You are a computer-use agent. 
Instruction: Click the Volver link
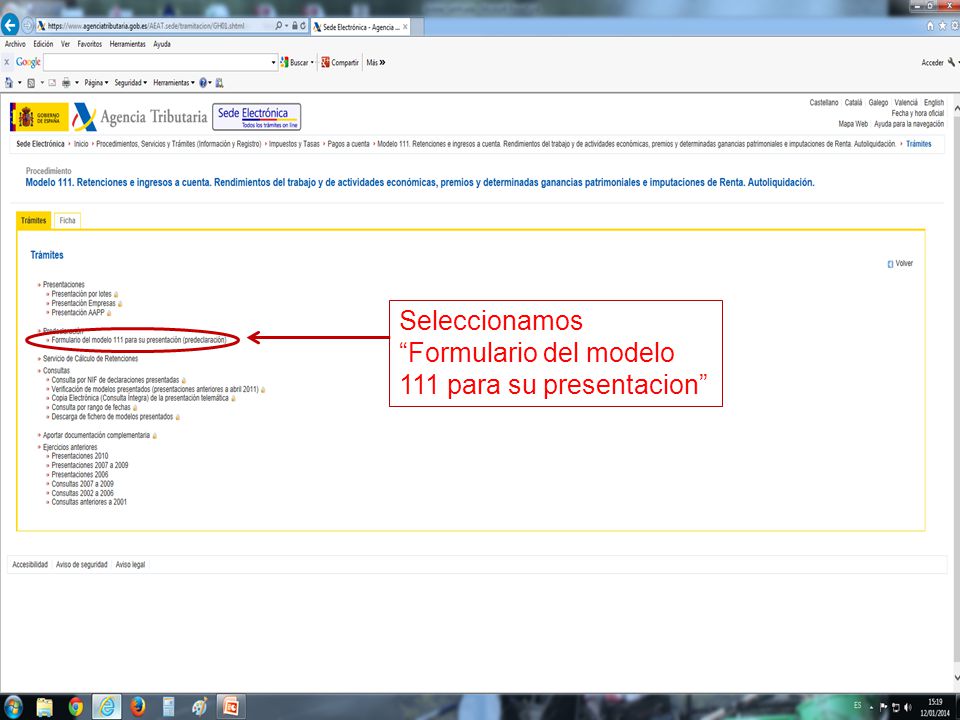[904, 263]
